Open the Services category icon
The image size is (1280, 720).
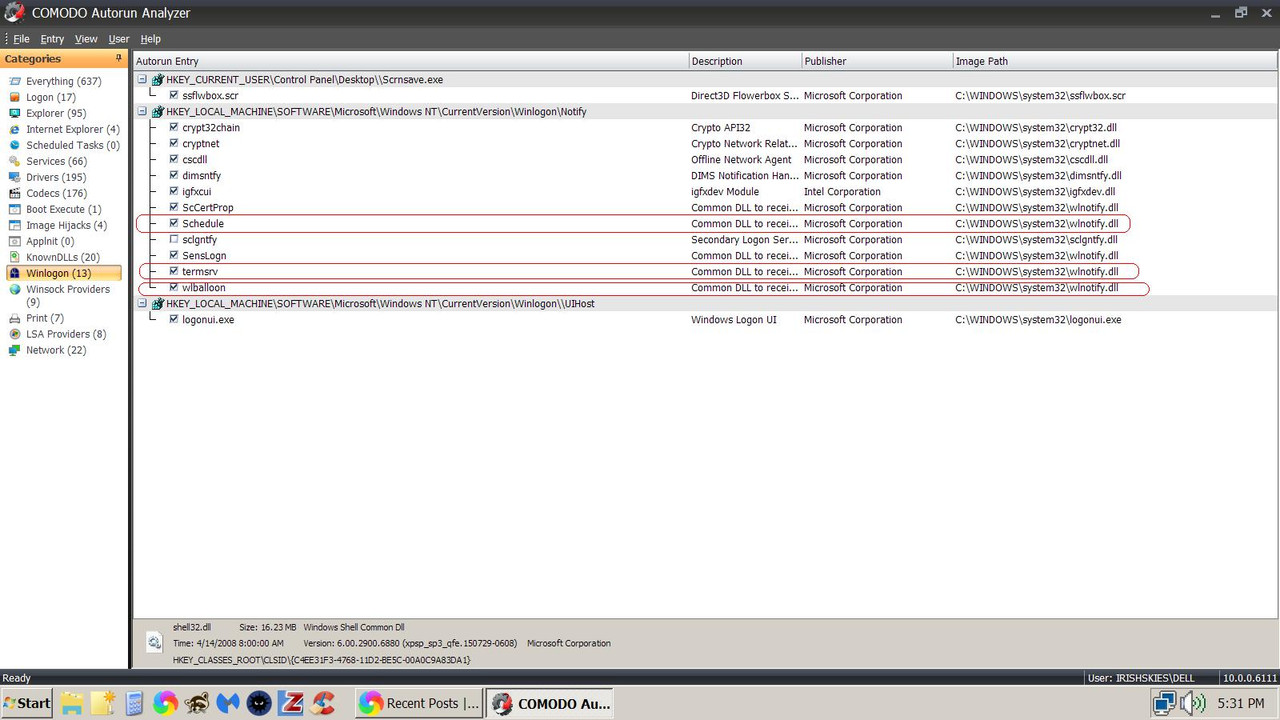[x=15, y=161]
